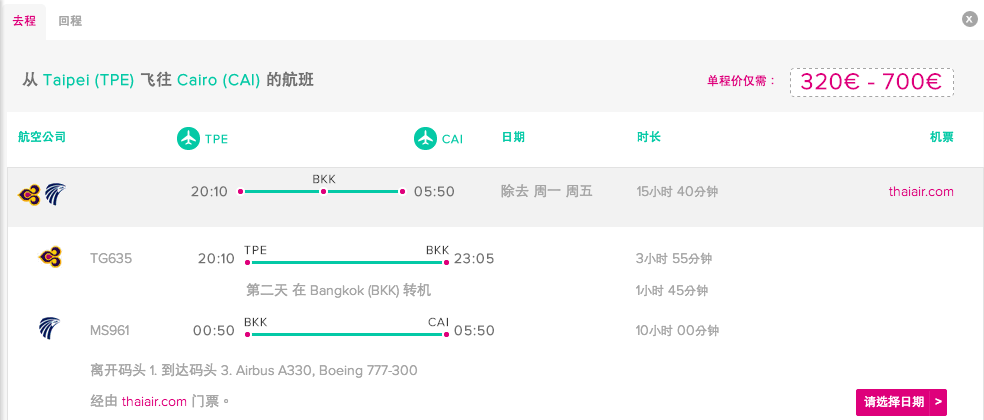Click the departing plane icon beside TPE
984x420 pixels.
click(188, 139)
